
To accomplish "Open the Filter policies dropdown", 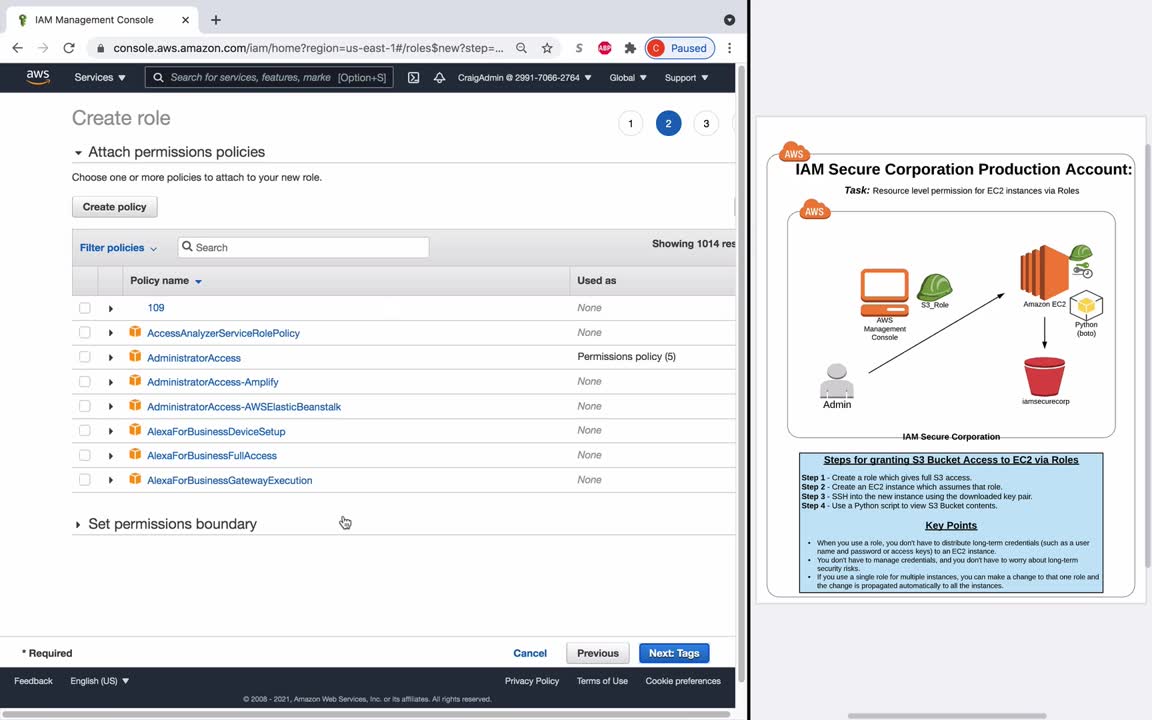I will pos(118,248).
